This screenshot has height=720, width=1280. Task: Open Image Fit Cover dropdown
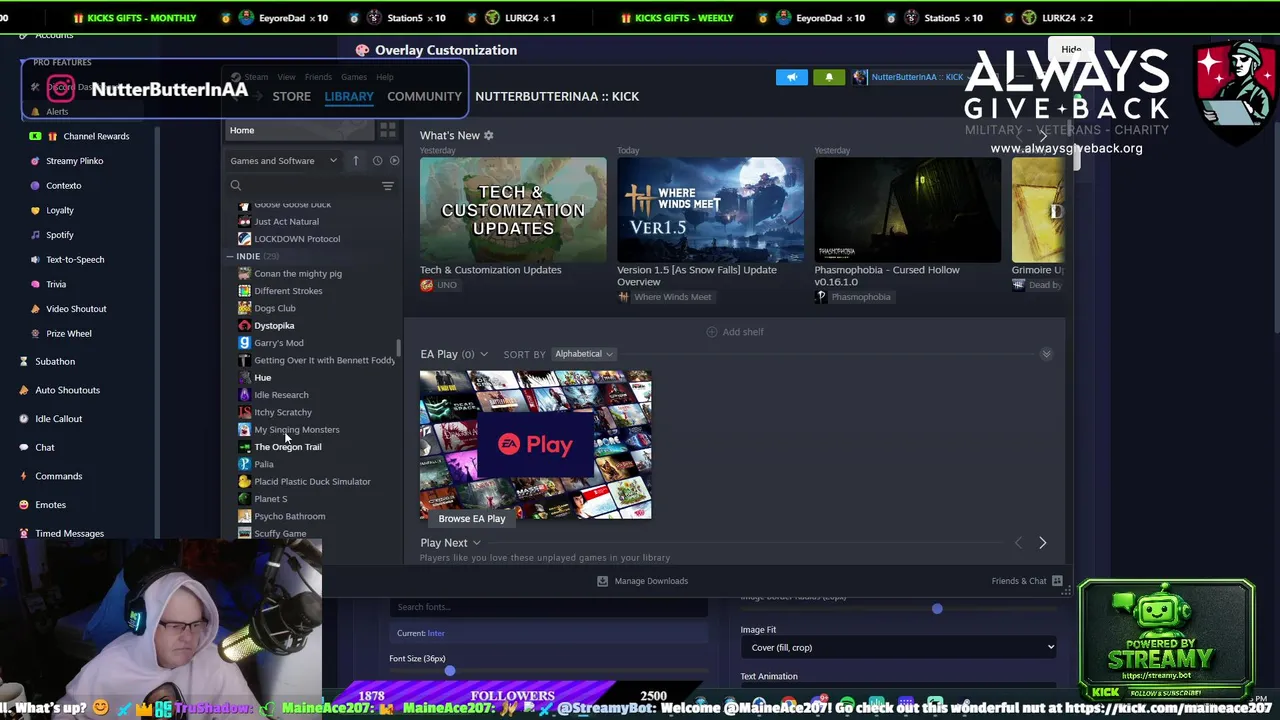coord(898,648)
